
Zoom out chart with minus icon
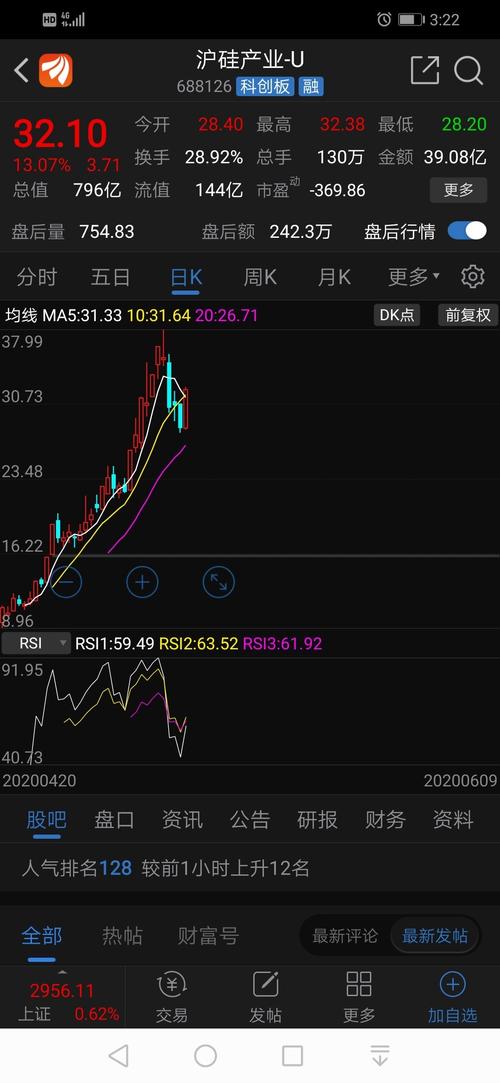tap(66, 582)
